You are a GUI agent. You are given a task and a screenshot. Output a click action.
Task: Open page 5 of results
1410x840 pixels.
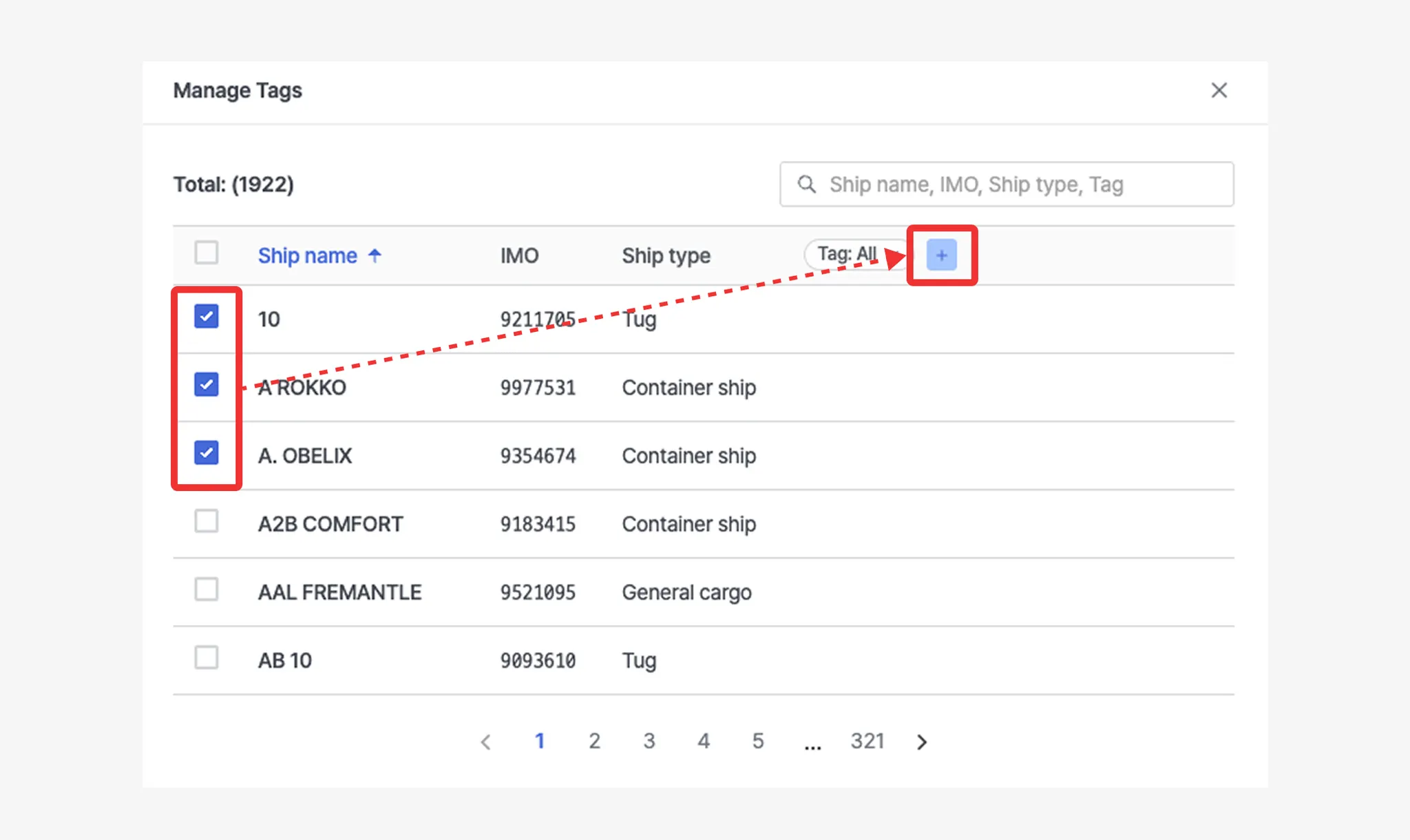(x=757, y=741)
